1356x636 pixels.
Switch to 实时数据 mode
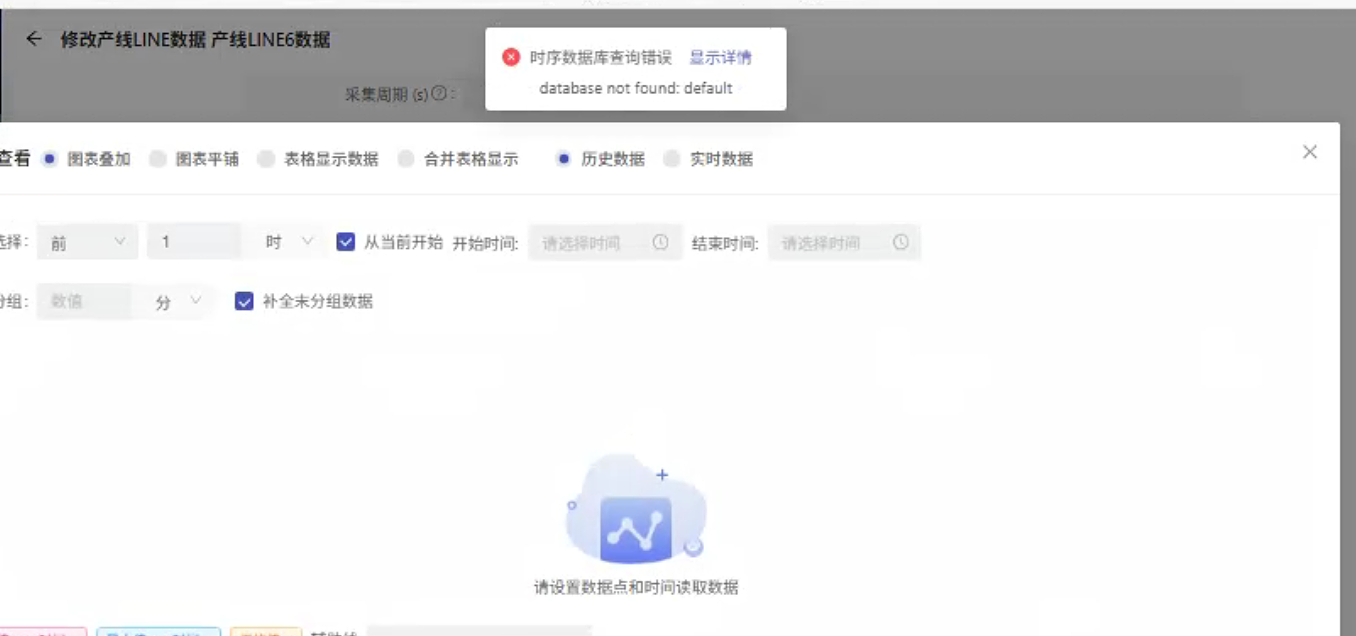[x=672, y=159]
